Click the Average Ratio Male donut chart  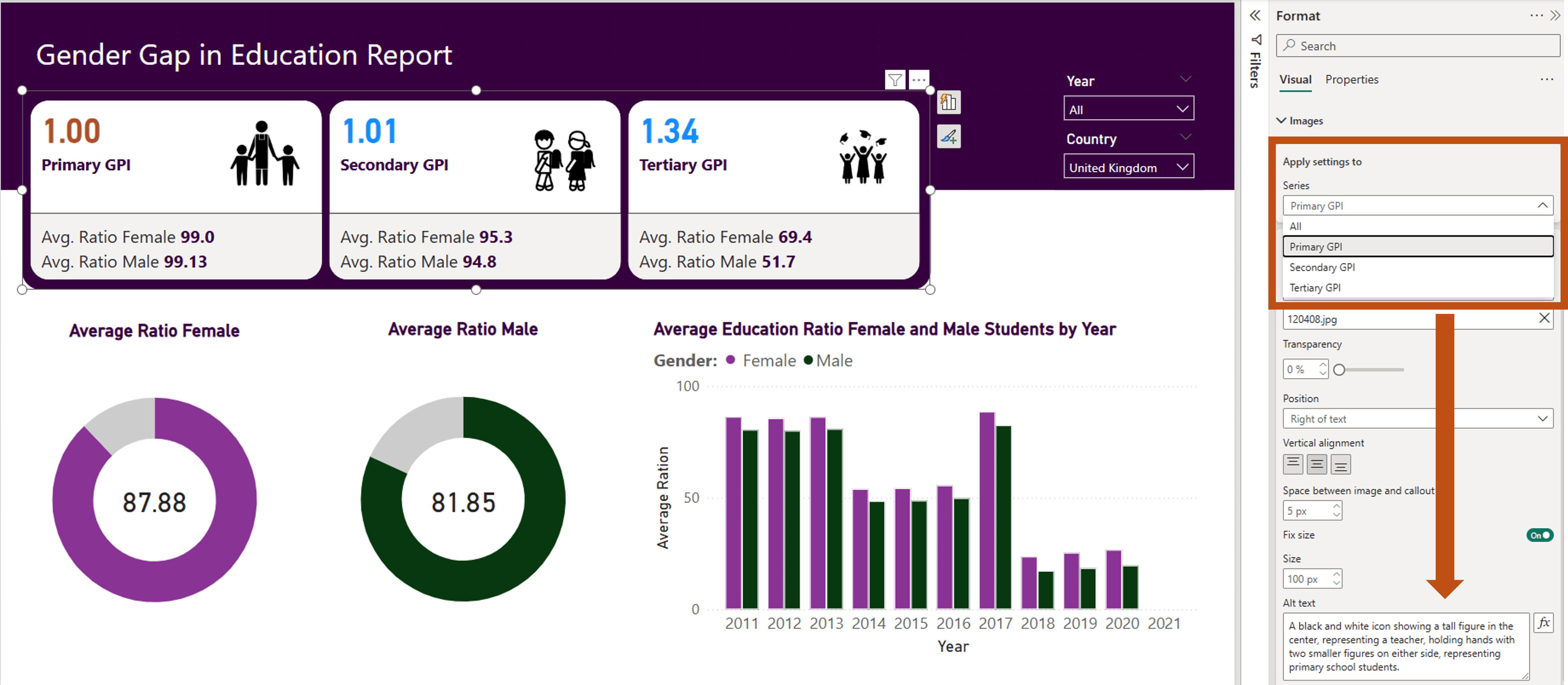tap(462, 499)
